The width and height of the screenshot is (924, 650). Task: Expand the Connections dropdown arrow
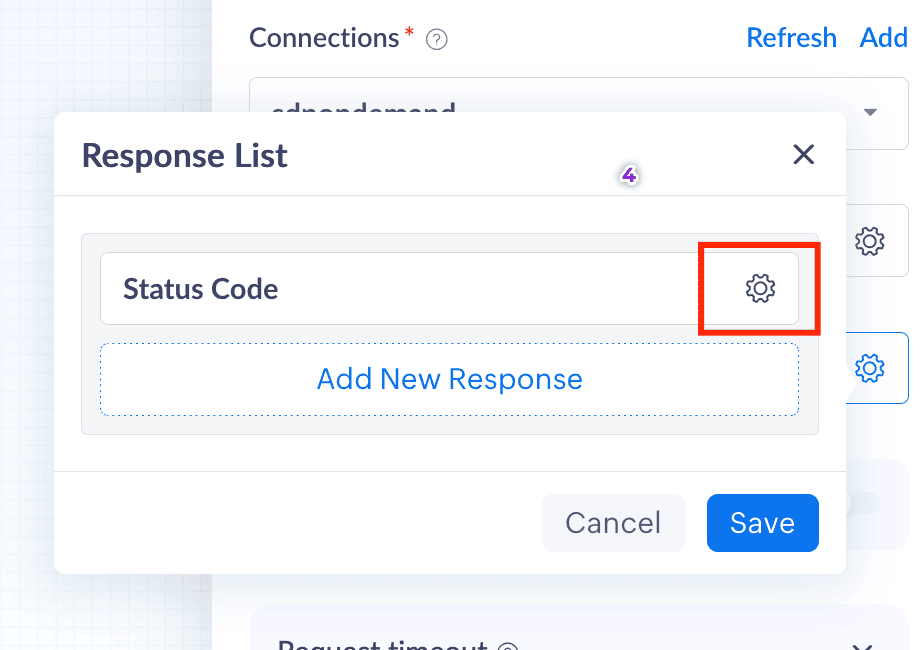click(x=870, y=112)
